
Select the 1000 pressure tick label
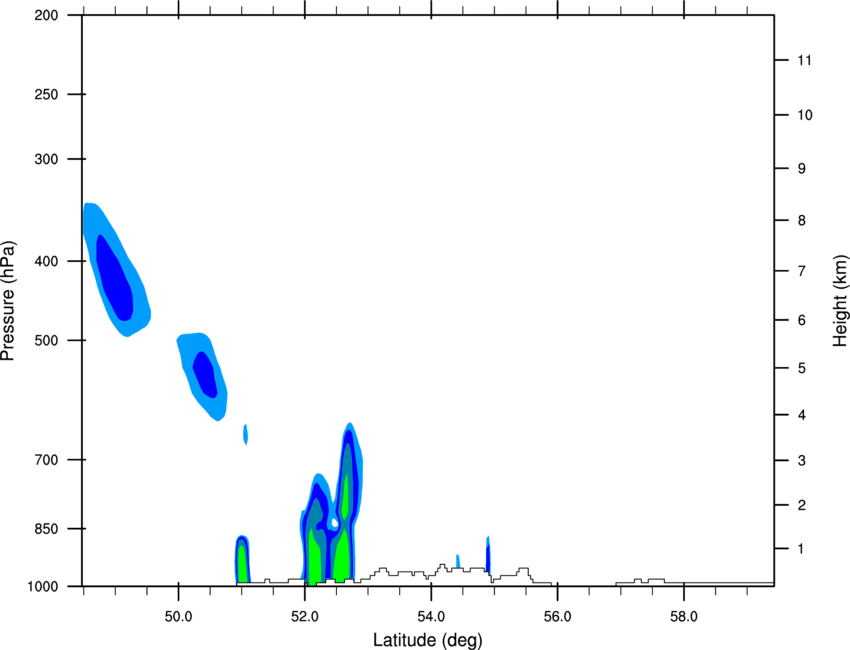click(x=42, y=587)
